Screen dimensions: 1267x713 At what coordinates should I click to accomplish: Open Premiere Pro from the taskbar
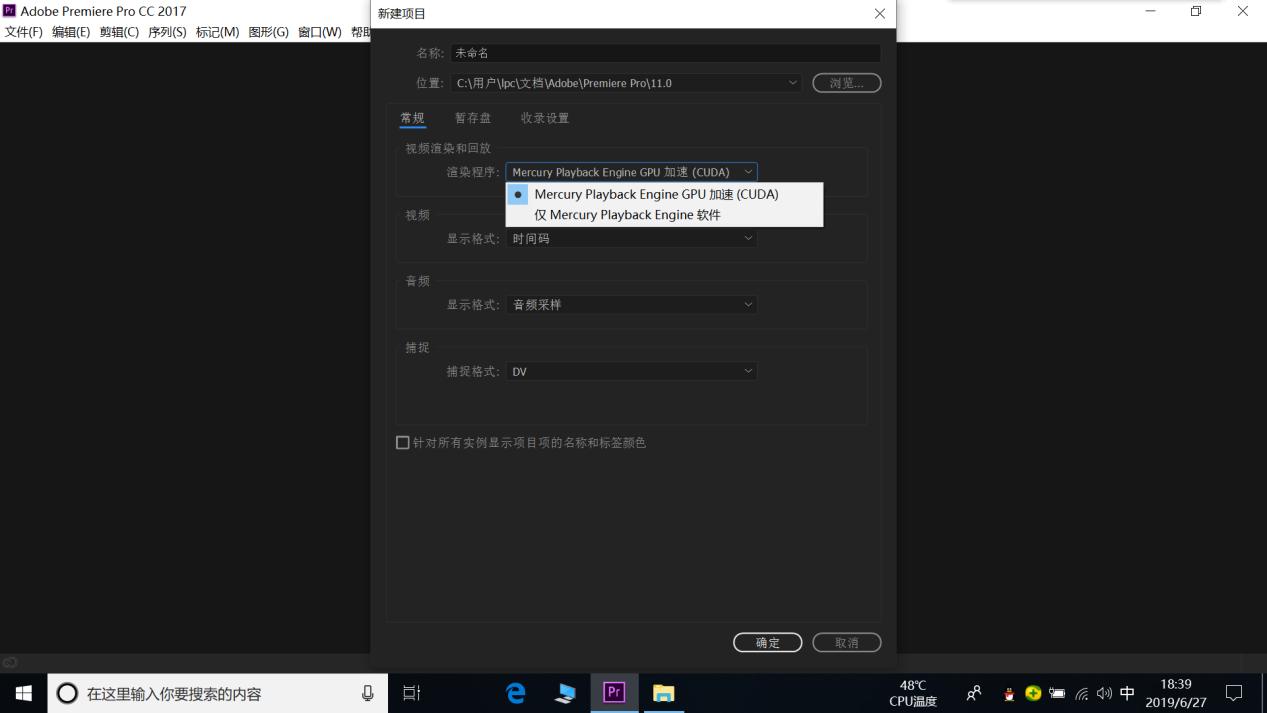tap(614, 692)
